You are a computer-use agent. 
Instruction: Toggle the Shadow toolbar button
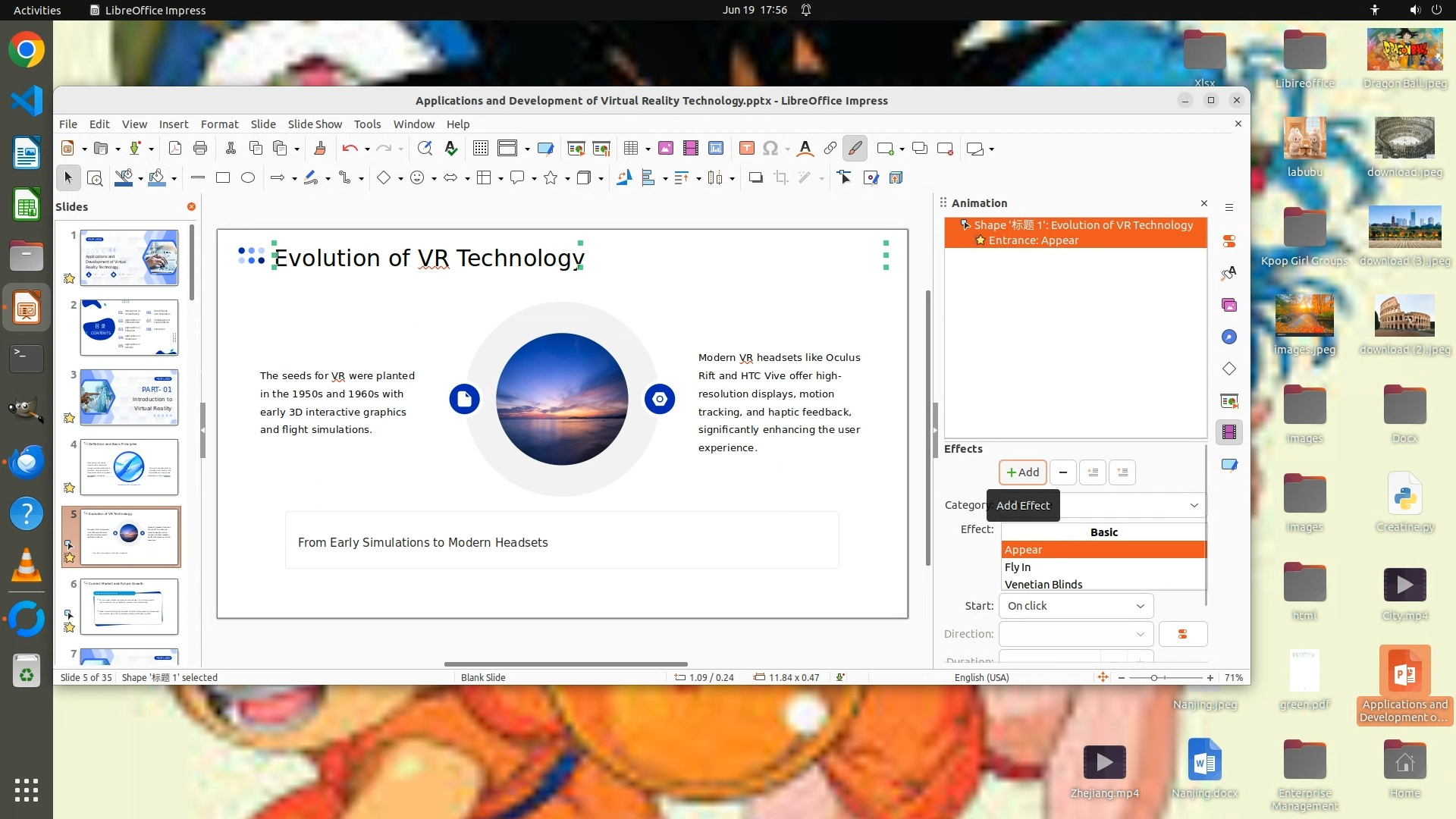tap(755, 177)
